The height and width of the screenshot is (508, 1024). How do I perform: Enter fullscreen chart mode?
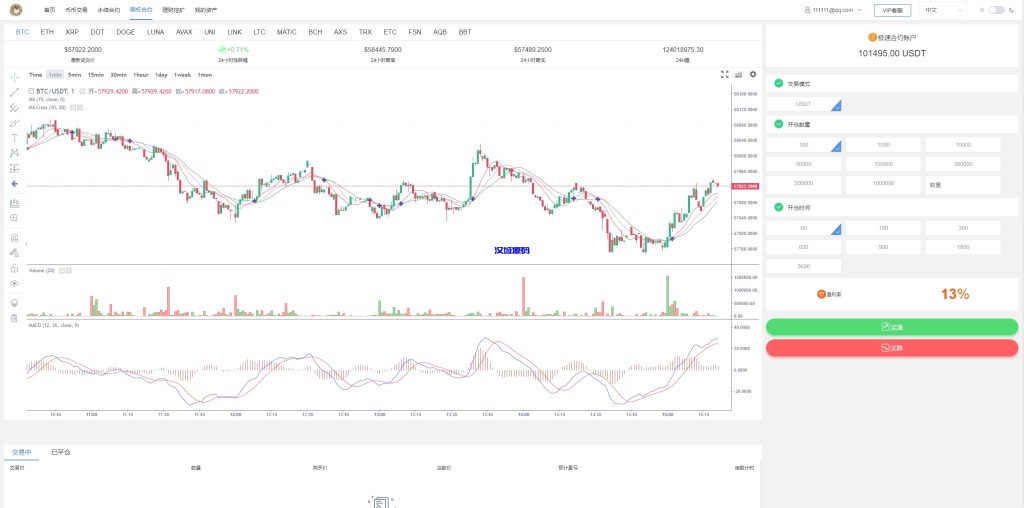pos(725,74)
